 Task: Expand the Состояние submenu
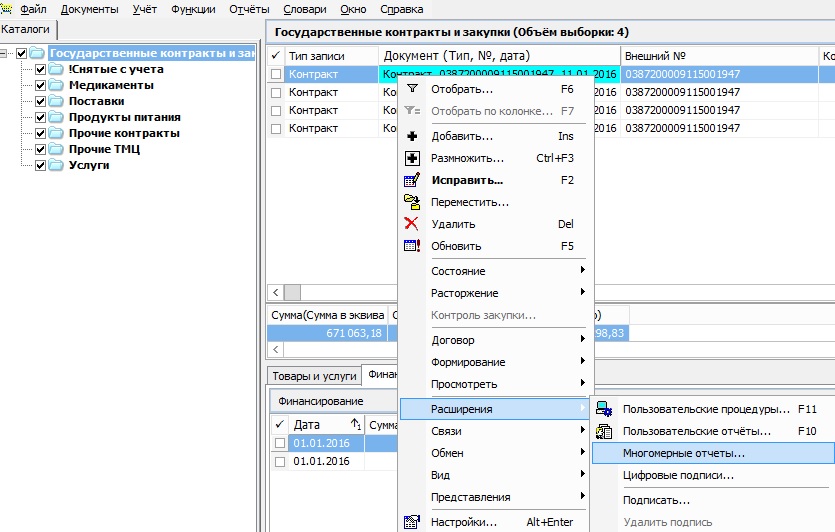[x=496, y=271]
